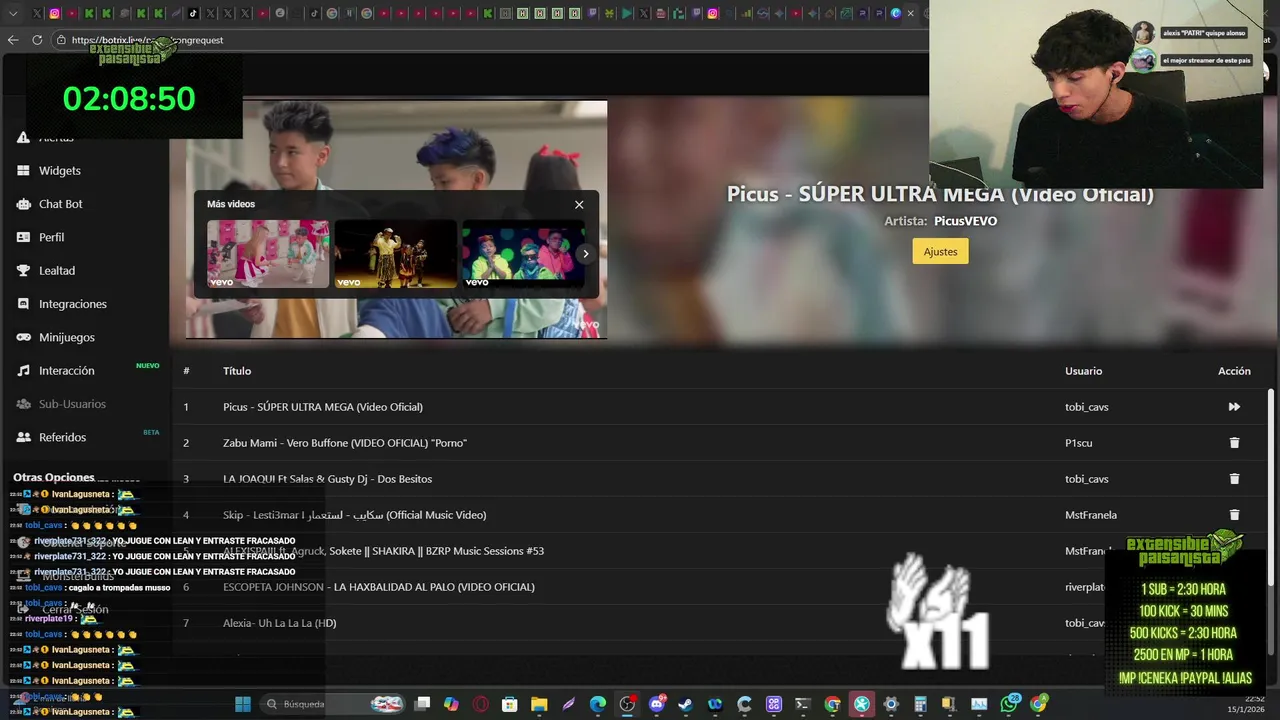Image resolution: width=1280 pixels, height=720 pixels.
Task: Click the Acción column header
Action: click(x=1234, y=371)
